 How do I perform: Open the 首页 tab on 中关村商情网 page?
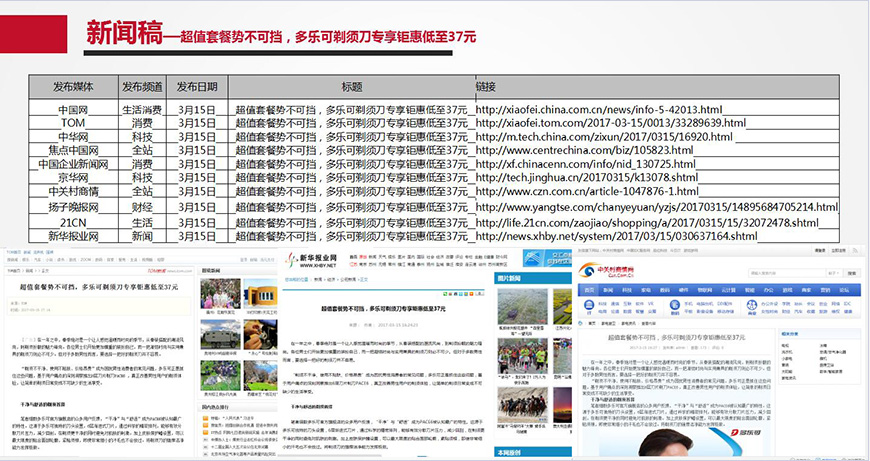589,290
